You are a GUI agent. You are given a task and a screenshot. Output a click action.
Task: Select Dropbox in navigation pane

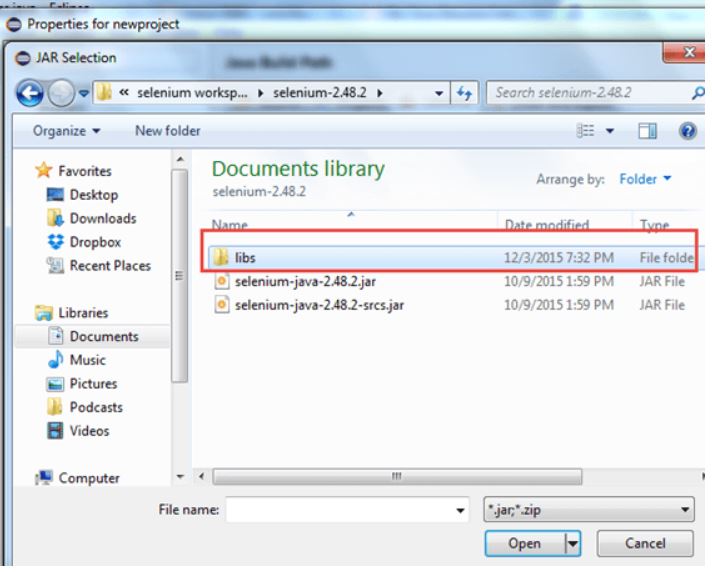[x=95, y=242]
